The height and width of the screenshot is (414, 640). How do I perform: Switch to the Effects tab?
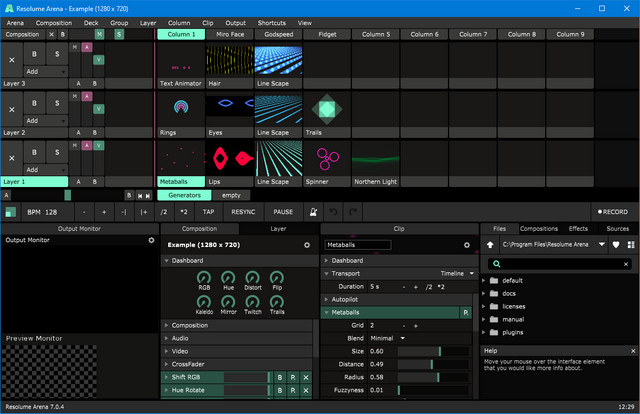click(578, 229)
